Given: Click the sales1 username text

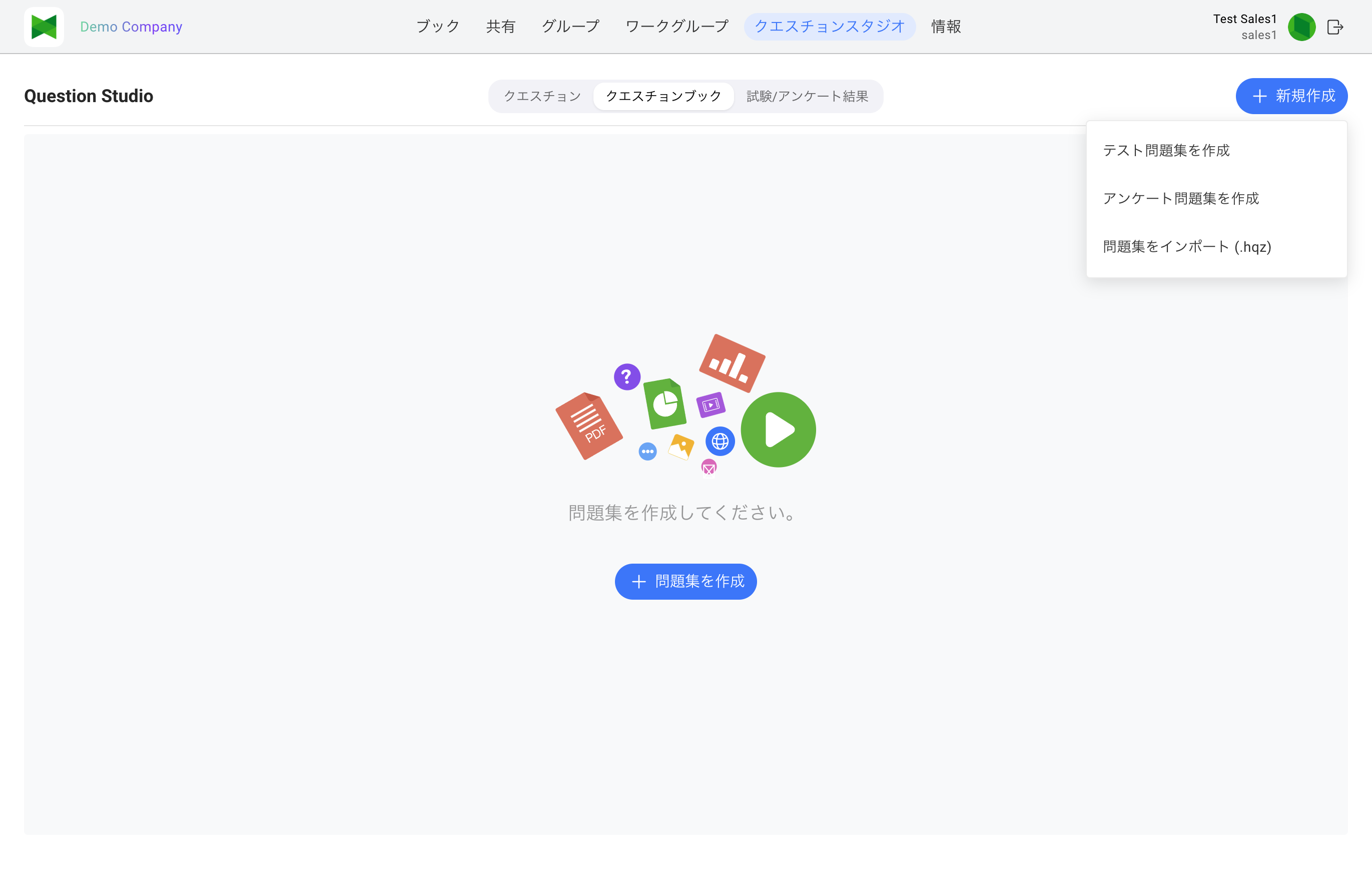Looking at the screenshot, I should coord(1259,35).
